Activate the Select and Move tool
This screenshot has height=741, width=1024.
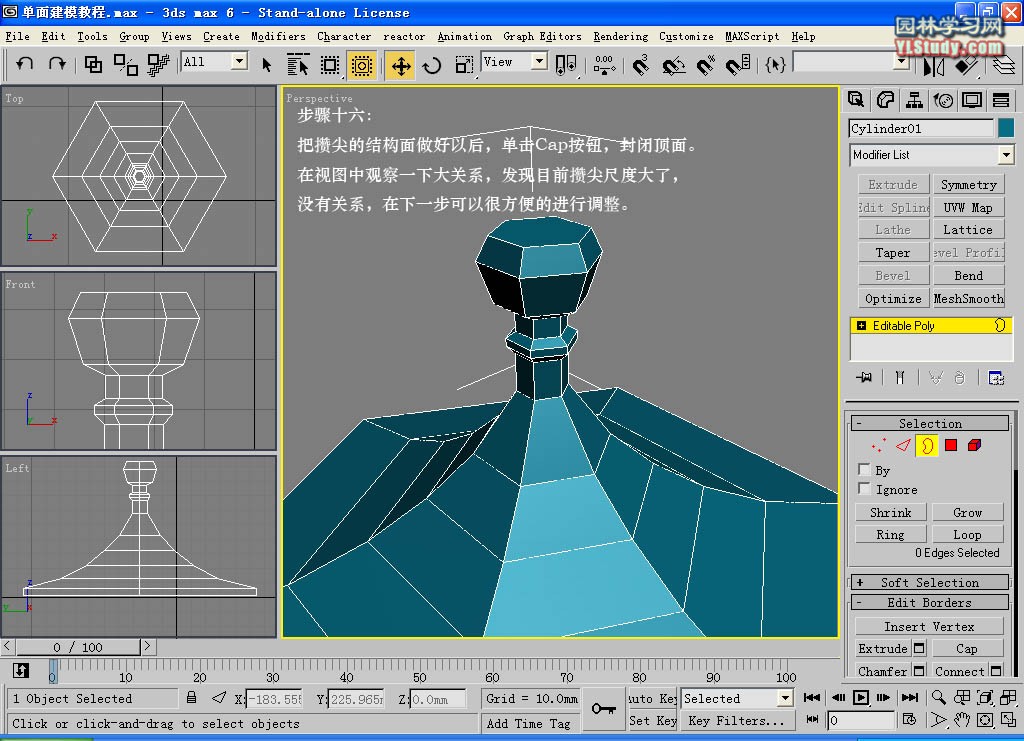(x=400, y=65)
